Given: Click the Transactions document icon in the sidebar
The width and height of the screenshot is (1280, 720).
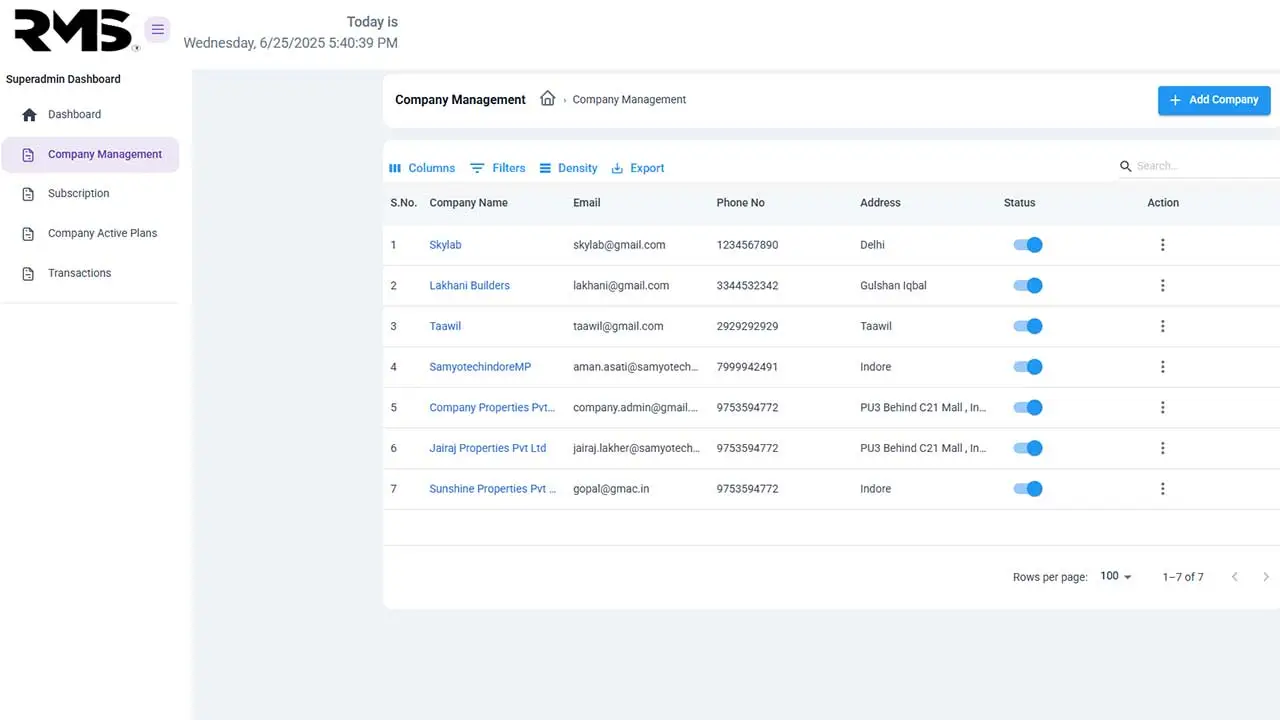Looking at the screenshot, I should (x=28, y=274).
